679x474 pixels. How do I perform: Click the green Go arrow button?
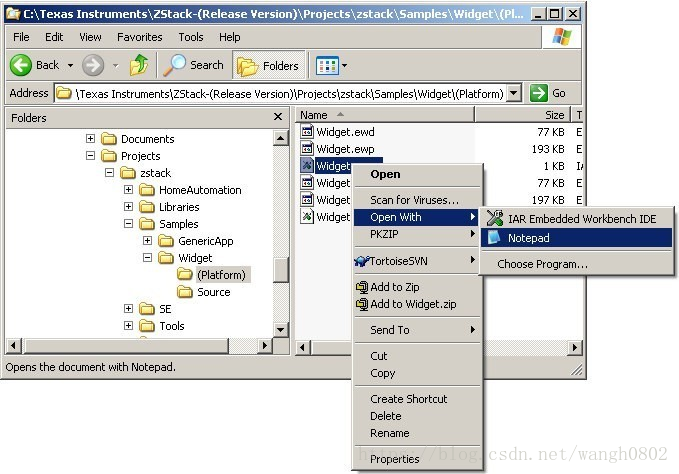pos(539,93)
